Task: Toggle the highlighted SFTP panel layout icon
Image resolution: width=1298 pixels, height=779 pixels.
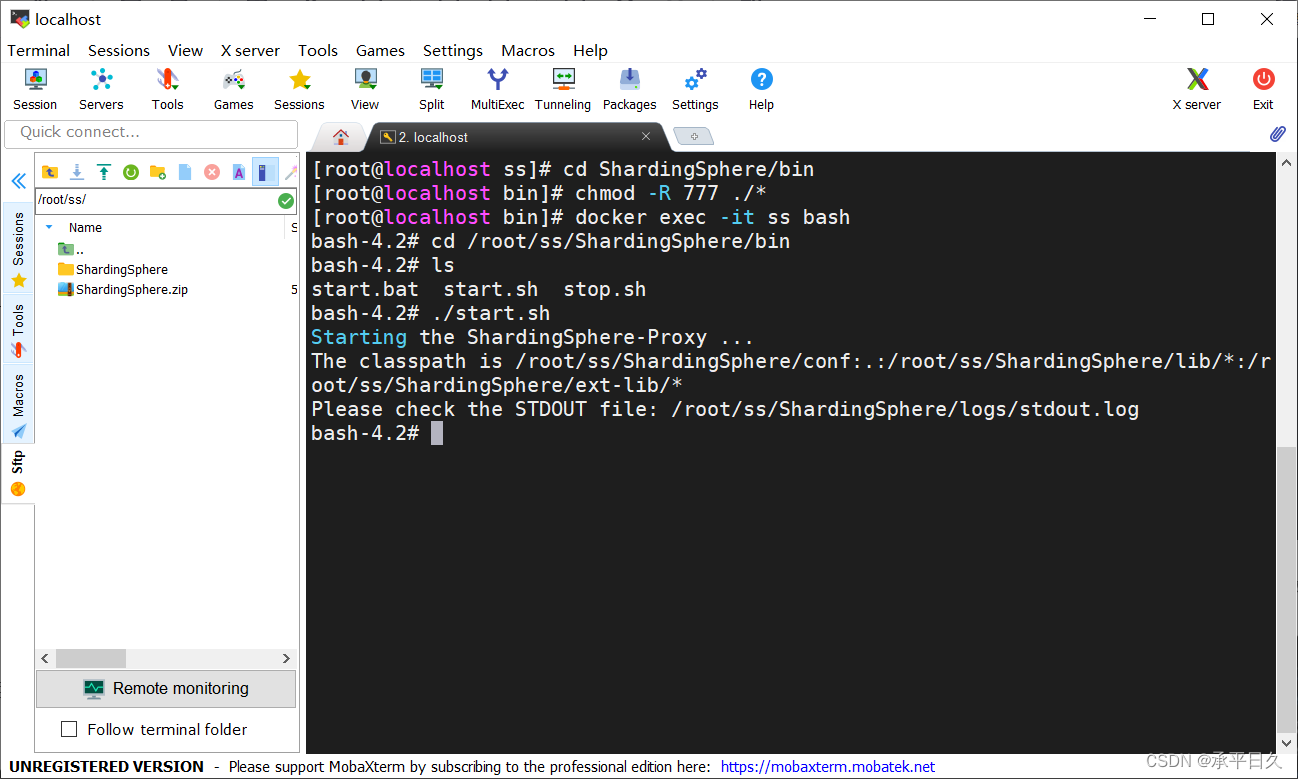Action: coord(265,172)
